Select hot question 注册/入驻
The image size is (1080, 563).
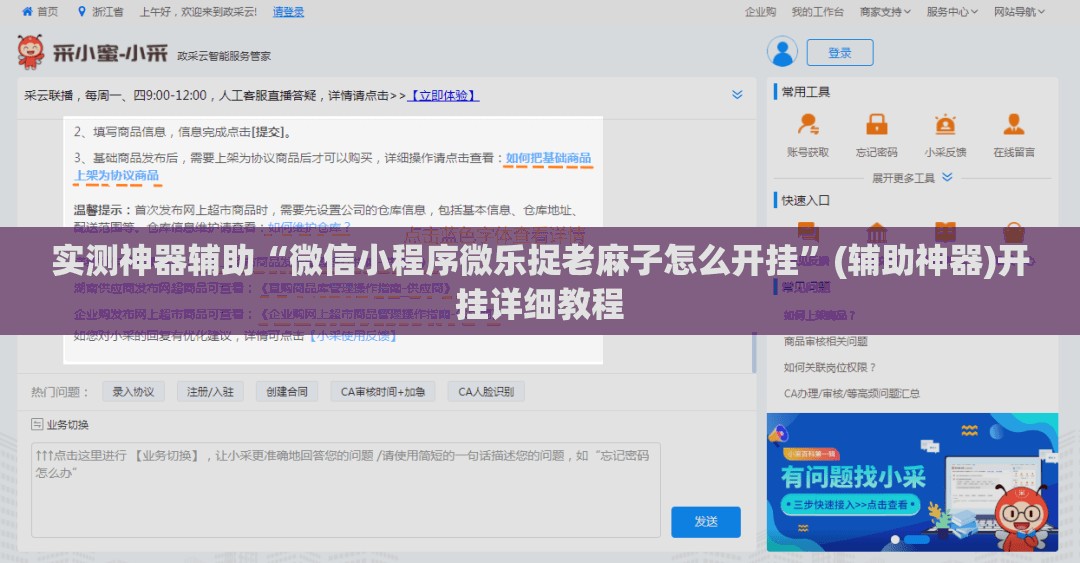click(210, 392)
